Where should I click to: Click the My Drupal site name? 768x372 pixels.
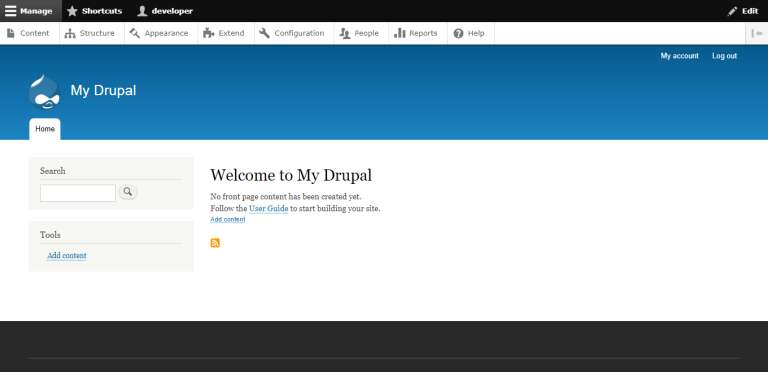103,91
